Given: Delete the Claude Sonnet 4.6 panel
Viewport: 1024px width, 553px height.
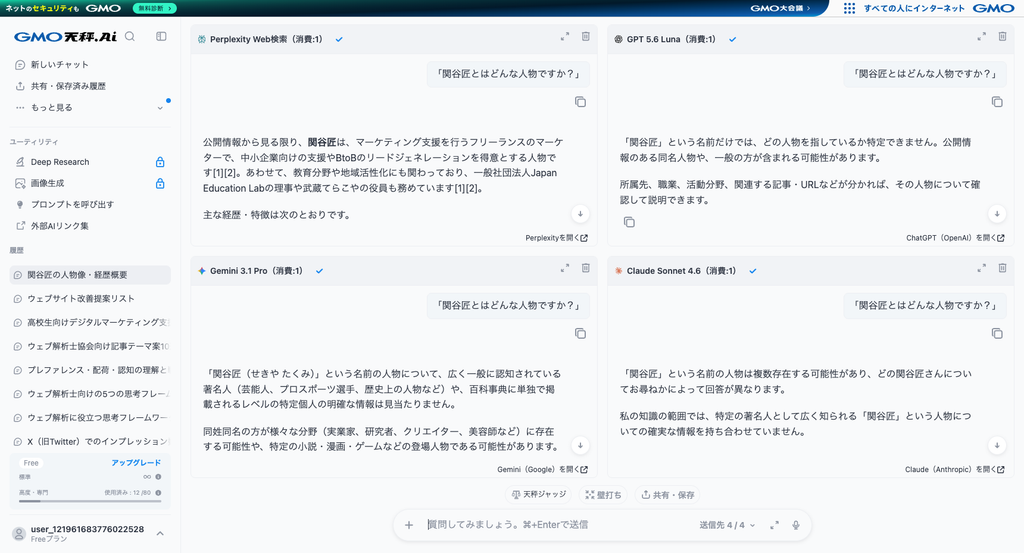Looking at the screenshot, I should point(1002,268).
